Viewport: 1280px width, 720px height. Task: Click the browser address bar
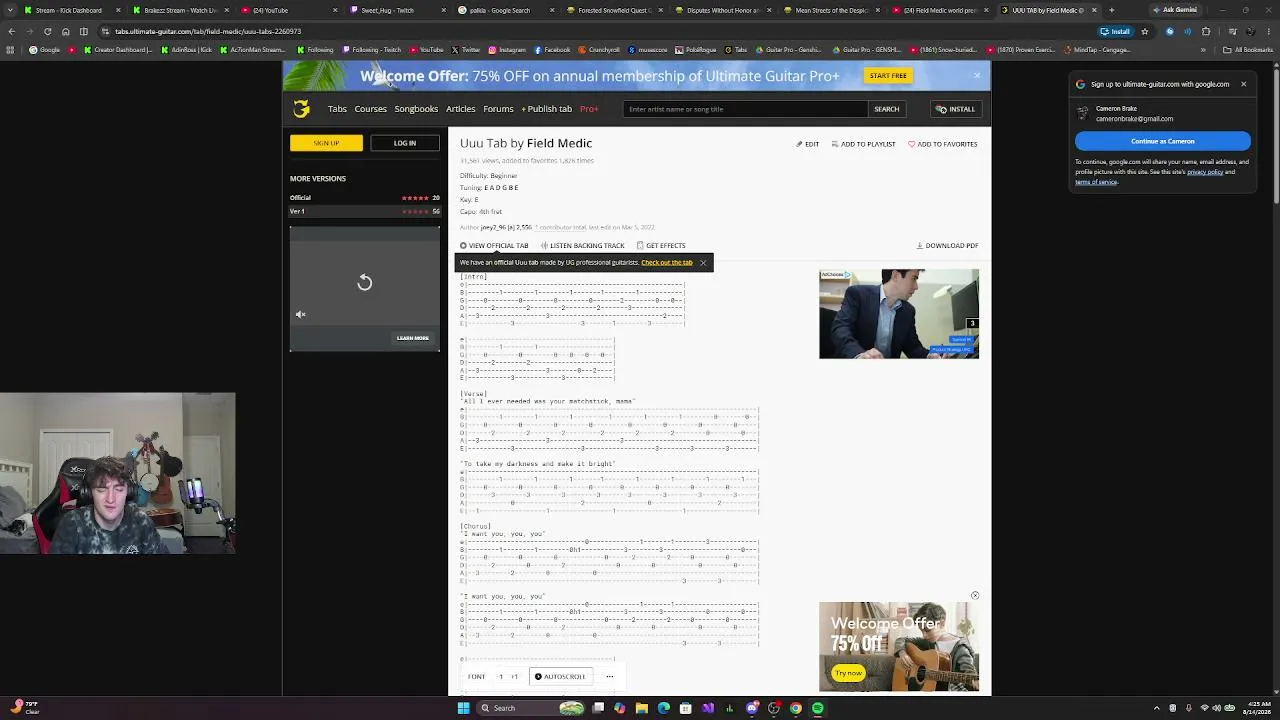600,31
